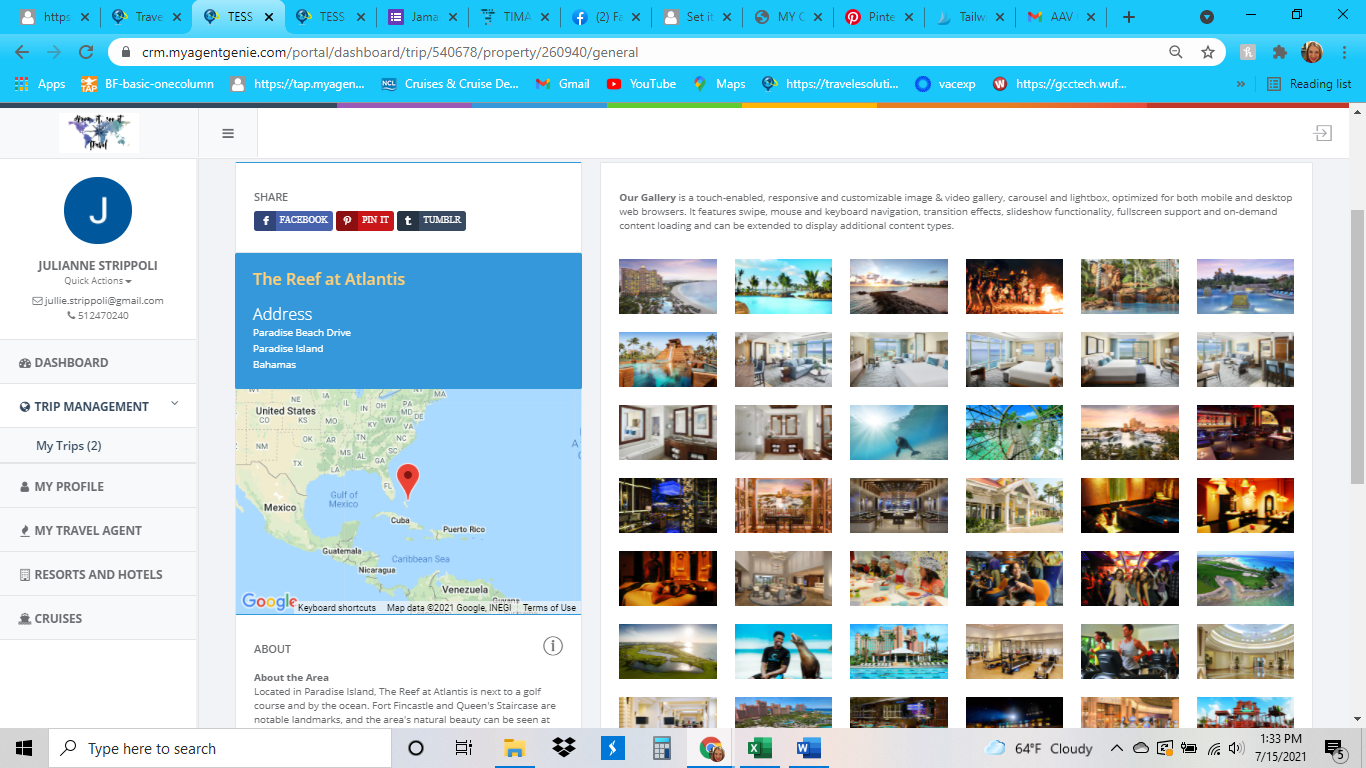Screen dimensions: 1366x768
Task: Open My Trips (2)
Action: pyautogui.click(x=69, y=446)
